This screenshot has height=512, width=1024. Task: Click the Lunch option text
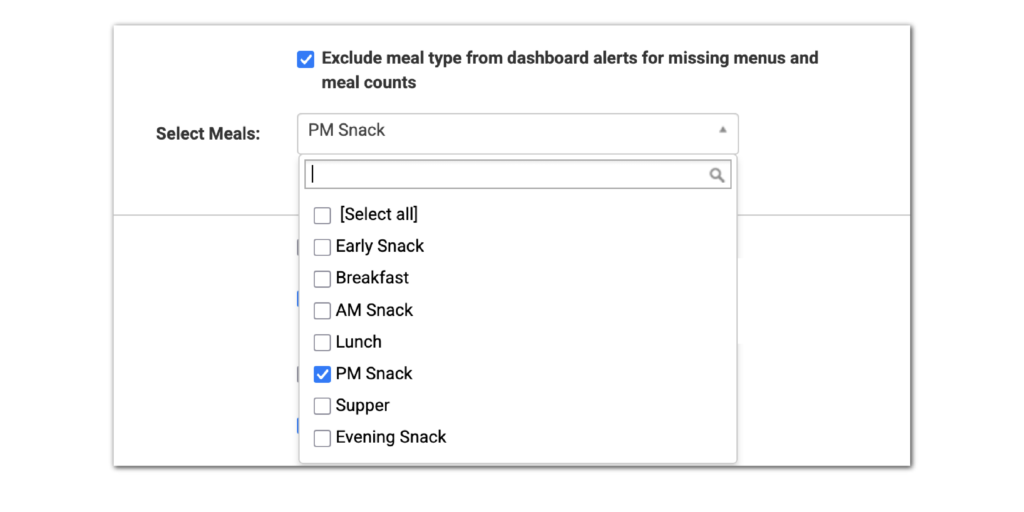point(358,342)
